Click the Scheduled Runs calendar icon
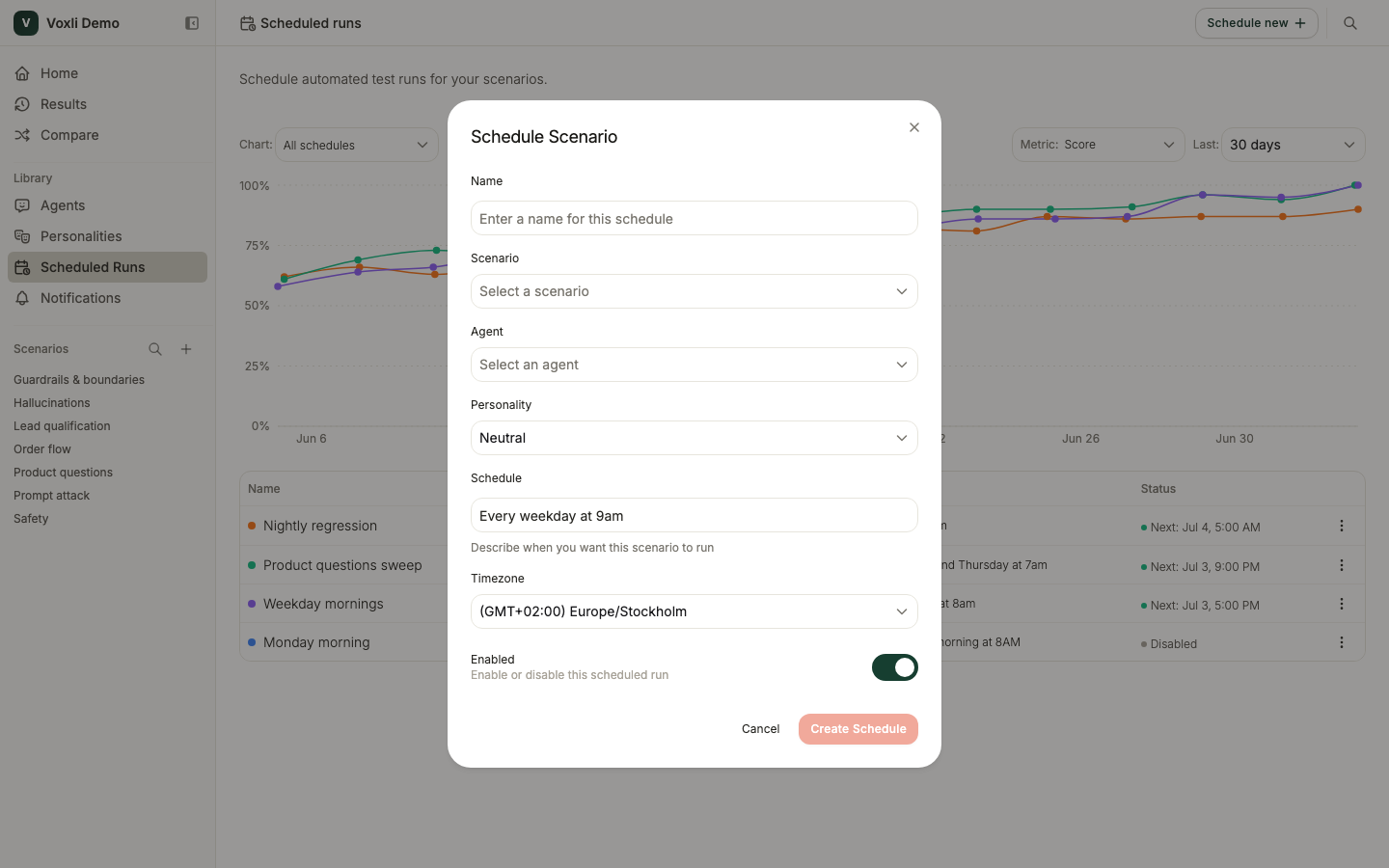This screenshot has width=1389, height=868. (22, 267)
